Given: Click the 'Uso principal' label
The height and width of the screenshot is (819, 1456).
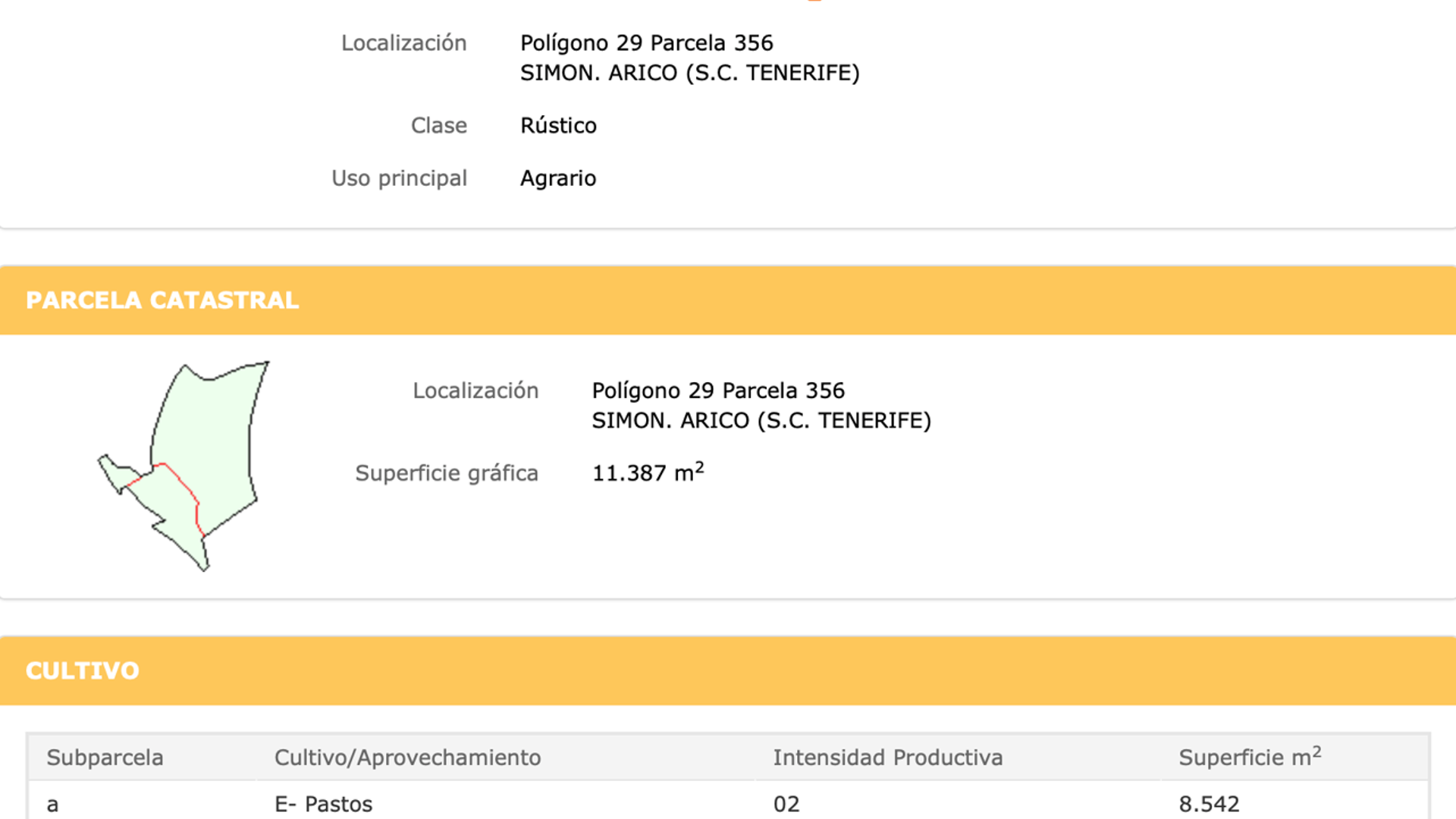Looking at the screenshot, I should [399, 178].
